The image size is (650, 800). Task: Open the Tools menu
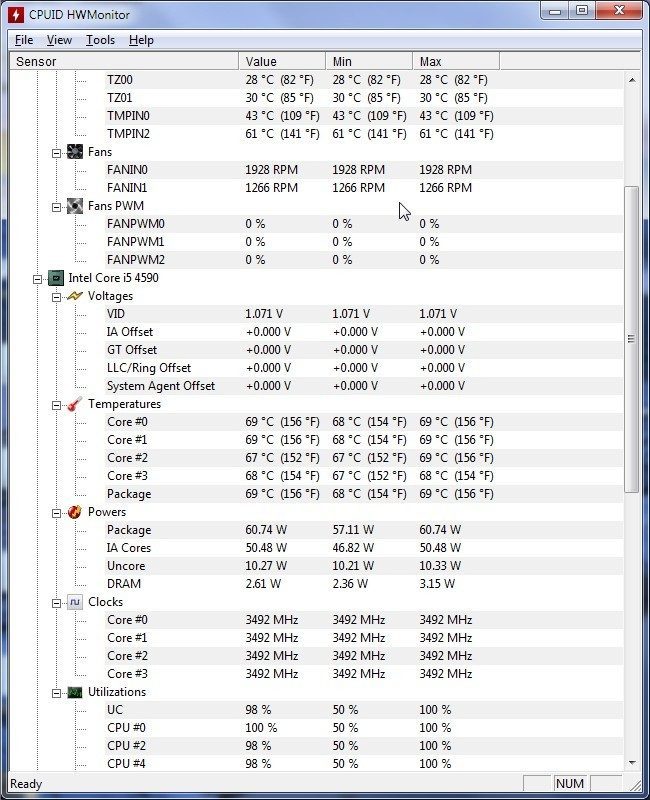pyautogui.click(x=100, y=40)
